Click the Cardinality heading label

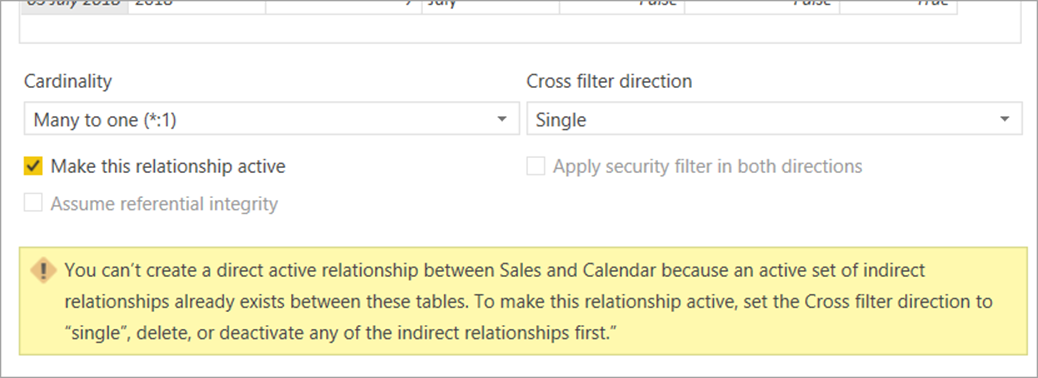tap(68, 81)
